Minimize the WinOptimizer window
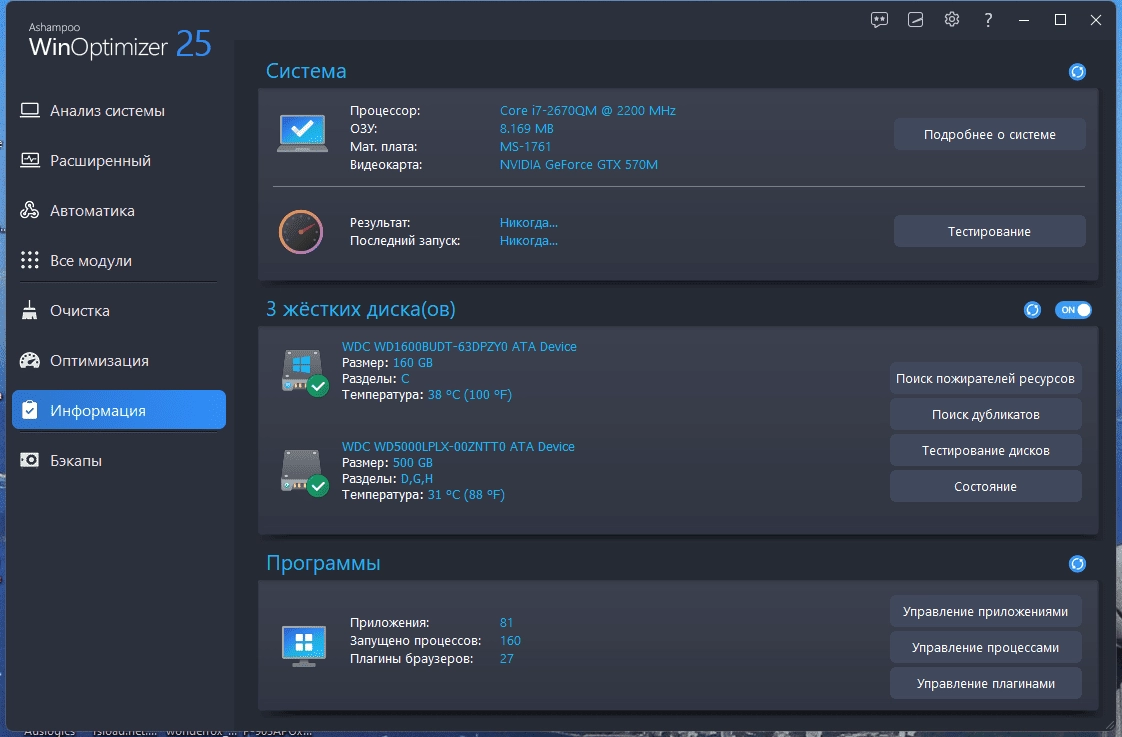Image resolution: width=1122 pixels, height=737 pixels. 1024,20
